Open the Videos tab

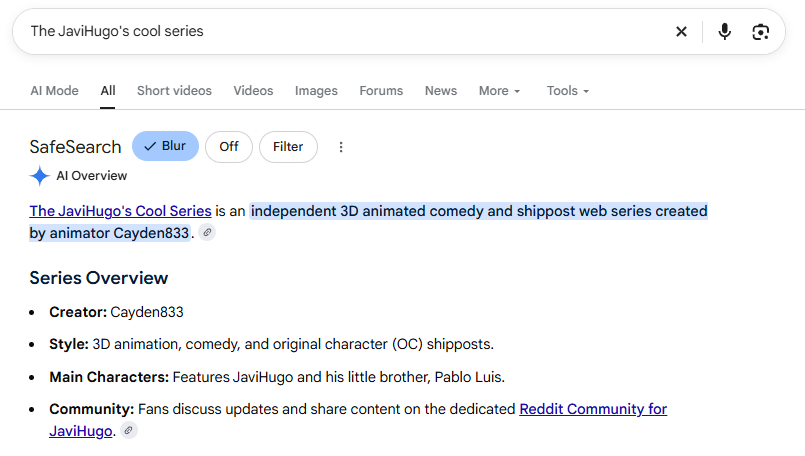click(253, 91)
